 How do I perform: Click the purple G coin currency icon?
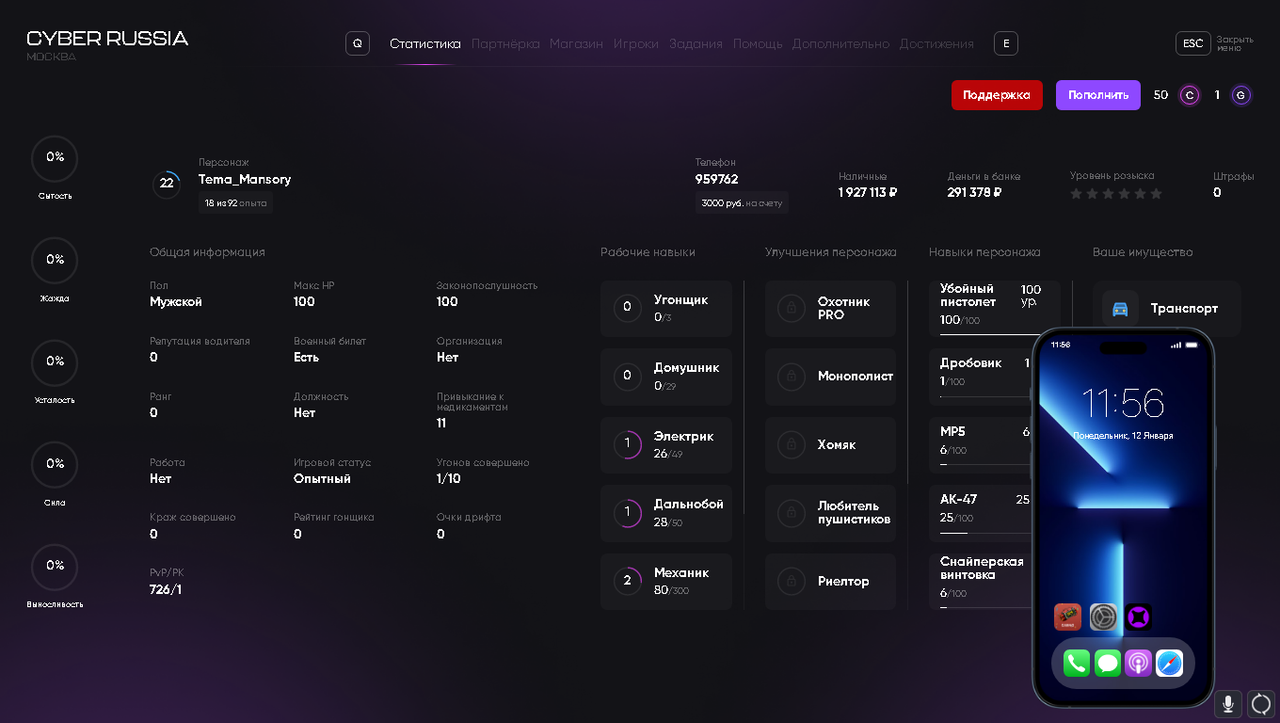1241,95
